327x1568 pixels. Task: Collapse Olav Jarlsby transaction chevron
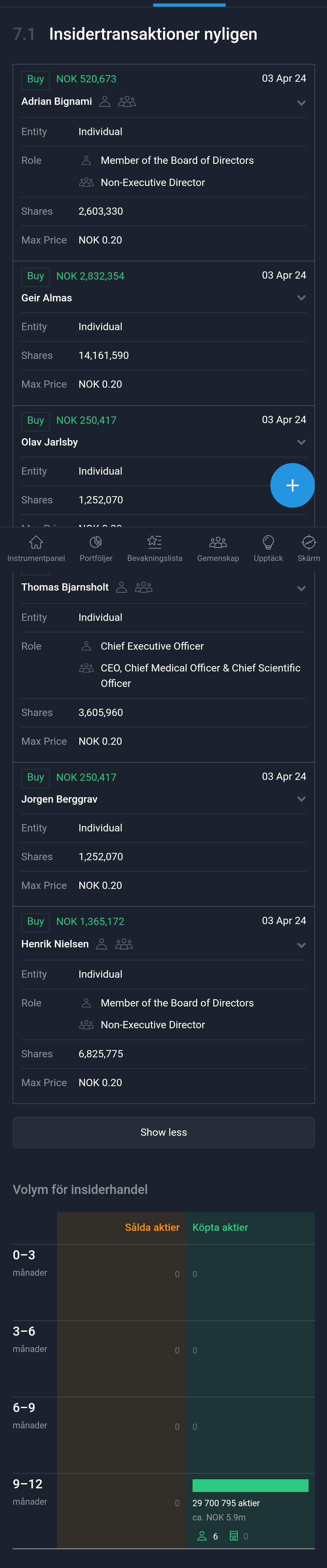(x=301, y=442)
